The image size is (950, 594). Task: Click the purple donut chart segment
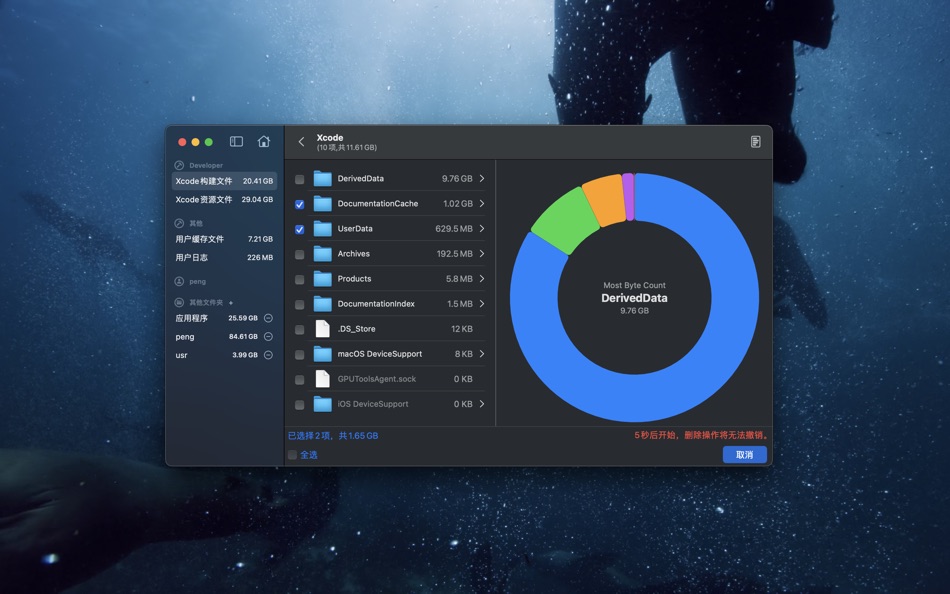point(629,196)
